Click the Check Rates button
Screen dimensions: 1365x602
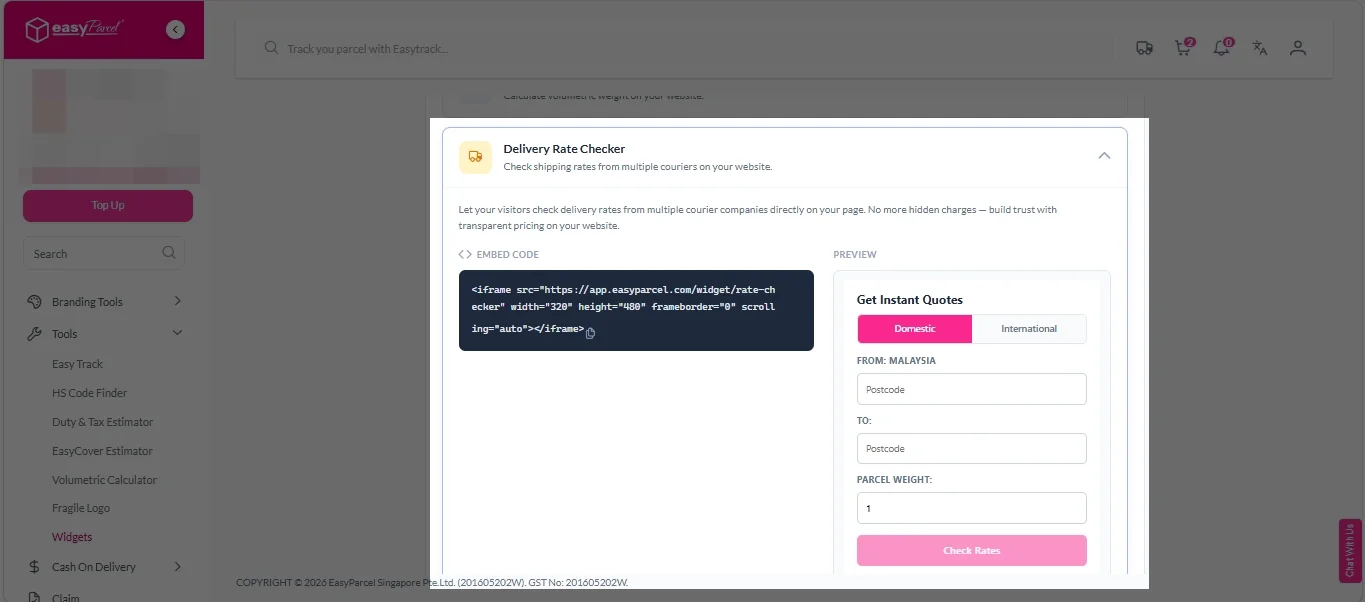tap(972, 551)
